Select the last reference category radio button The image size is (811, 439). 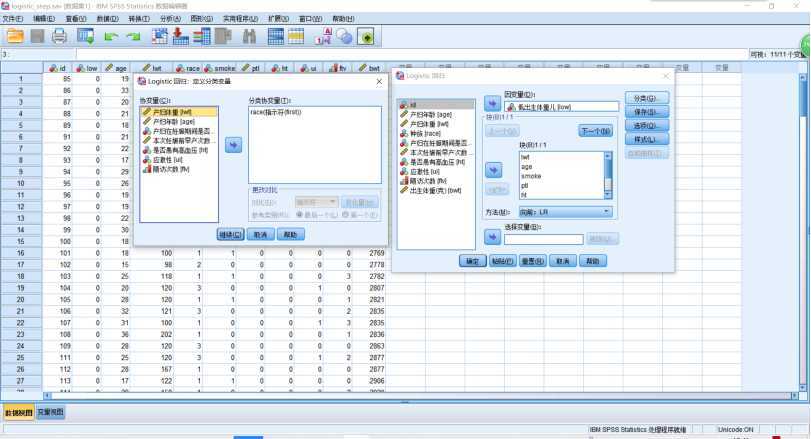click(x=299, y=215)
